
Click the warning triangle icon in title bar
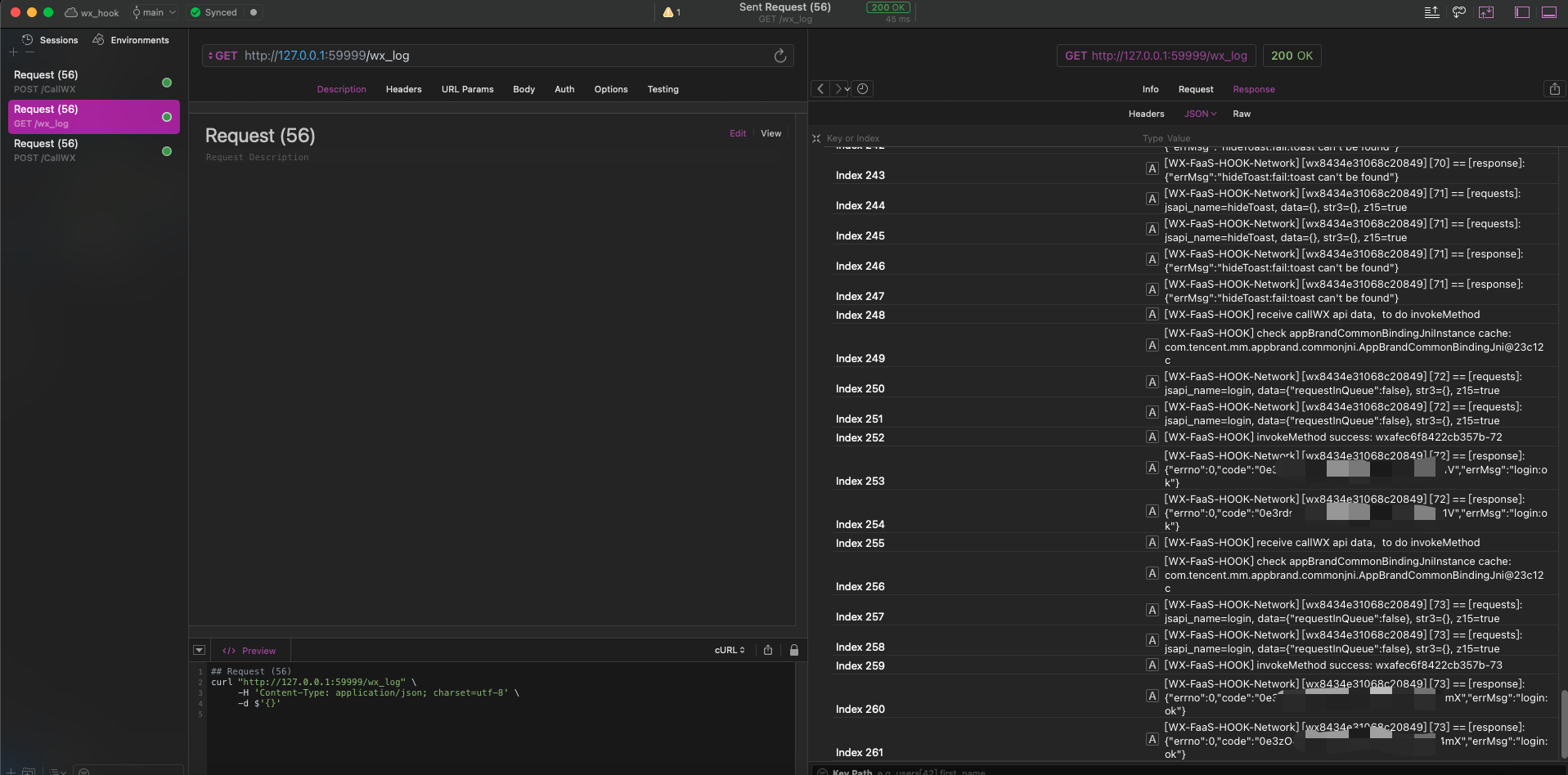click(x=668, y=12)
